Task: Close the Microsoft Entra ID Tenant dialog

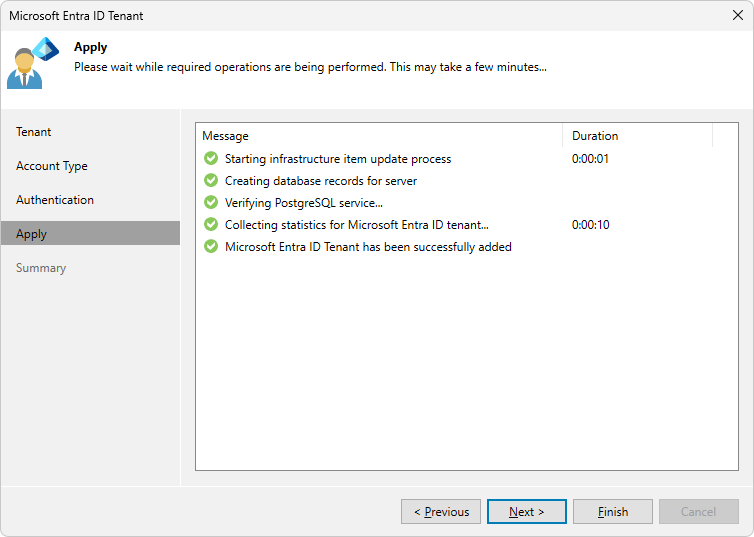Action: (738, 15)
